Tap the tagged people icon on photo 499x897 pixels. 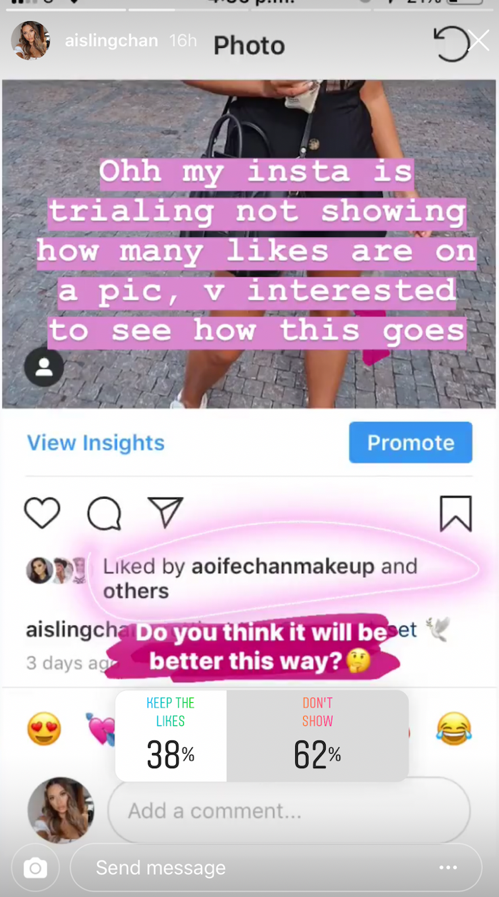click(x=43, y=367)
